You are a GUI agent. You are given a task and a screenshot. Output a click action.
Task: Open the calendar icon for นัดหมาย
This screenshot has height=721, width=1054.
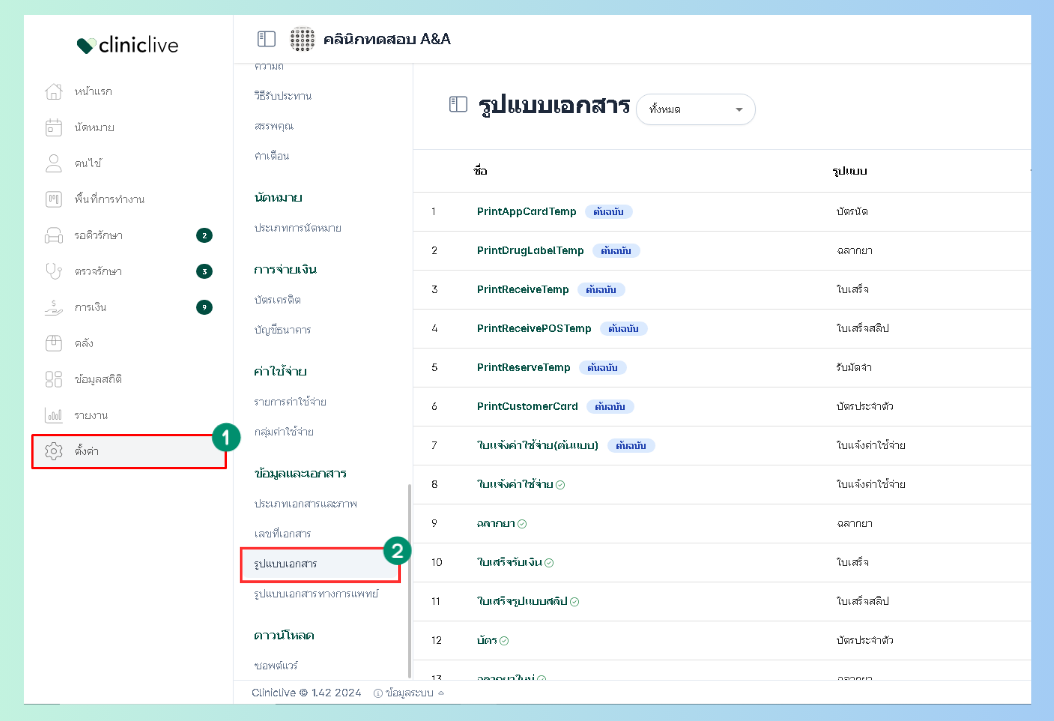pos(54,128)
